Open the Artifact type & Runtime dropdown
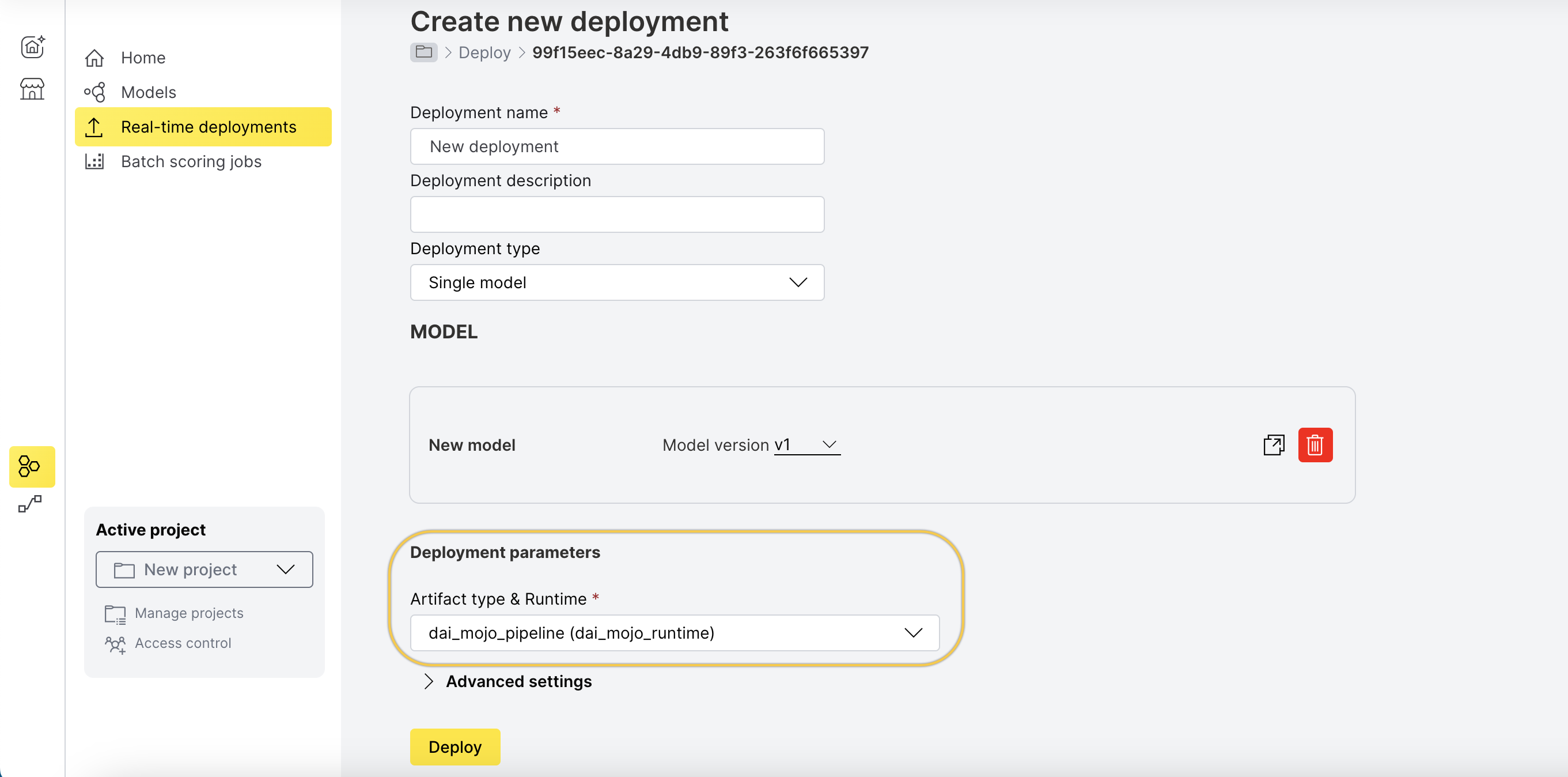This screenshot has width=1568, height=777. (675, 633)
